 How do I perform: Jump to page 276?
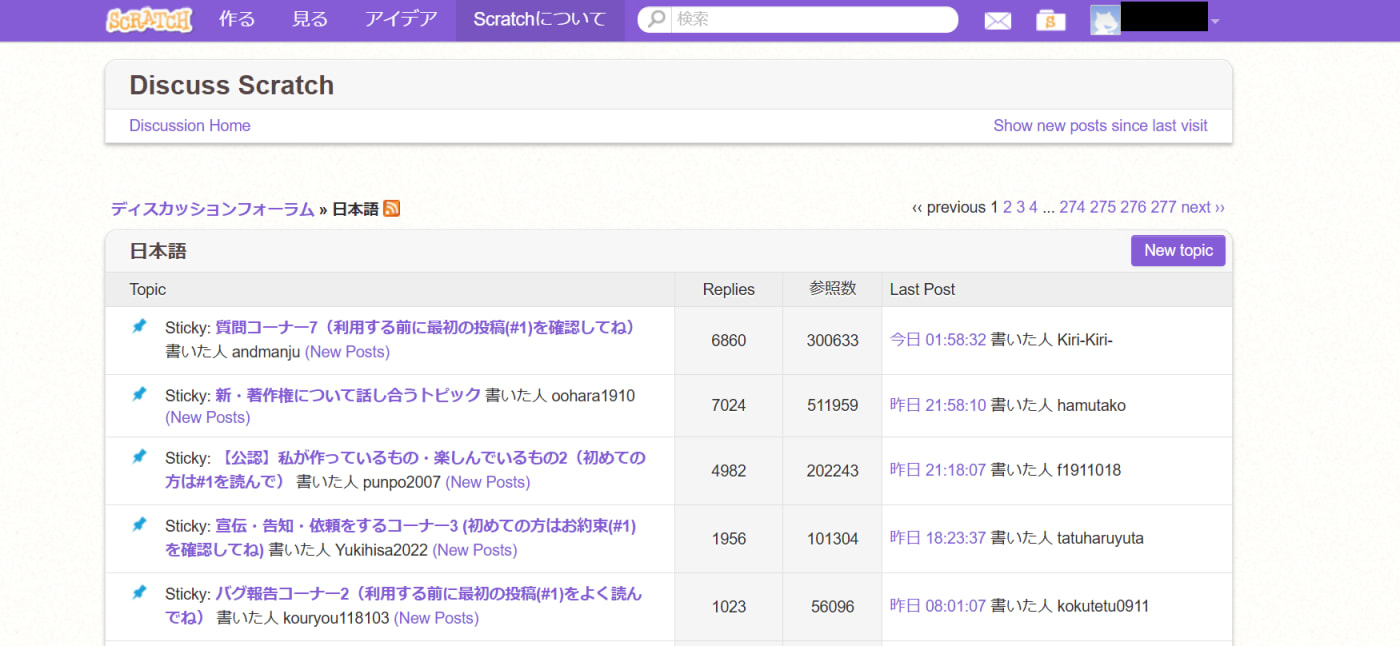point(1133,207)
